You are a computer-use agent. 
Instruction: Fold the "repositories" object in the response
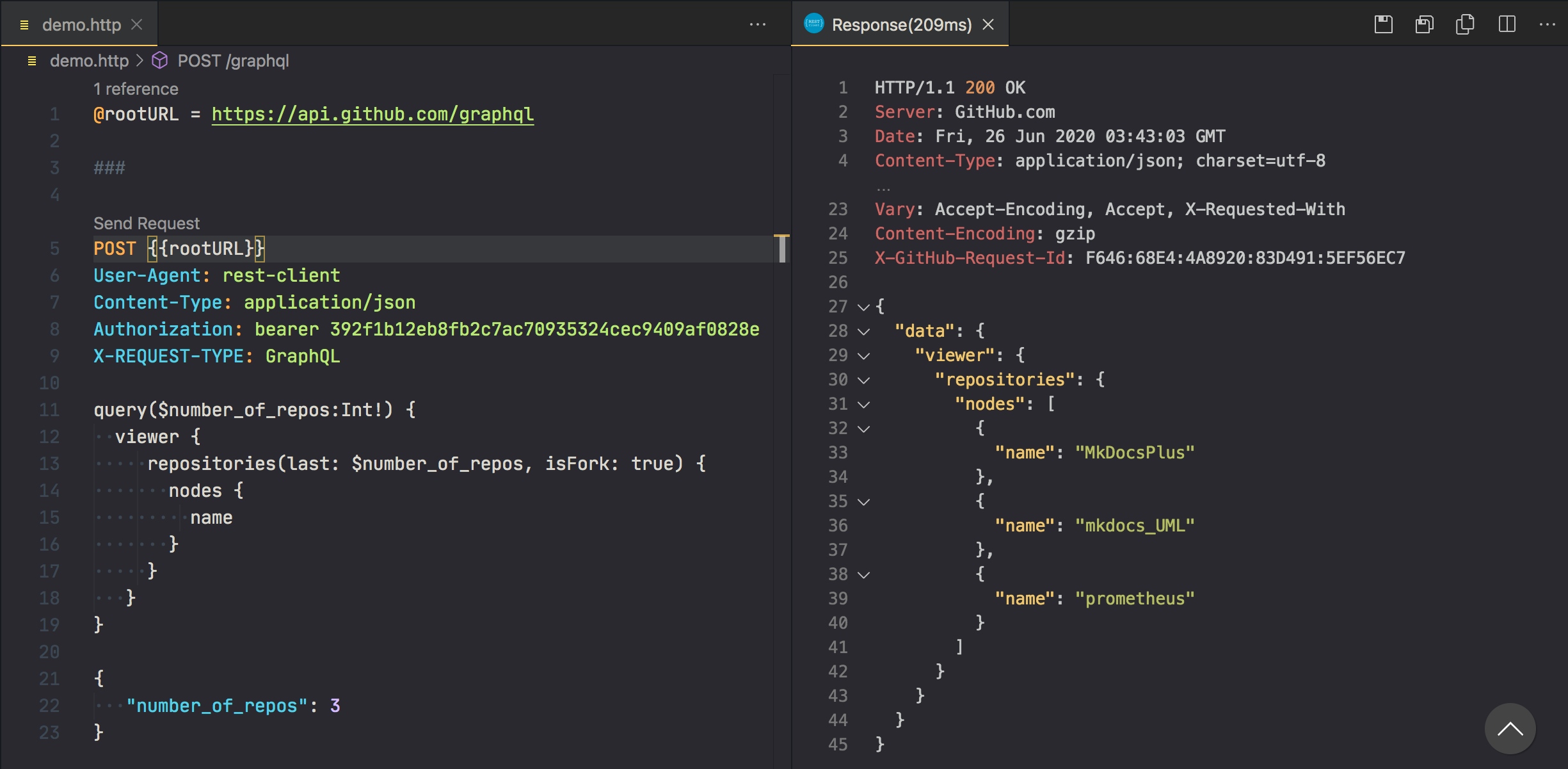tap(863, 380)
